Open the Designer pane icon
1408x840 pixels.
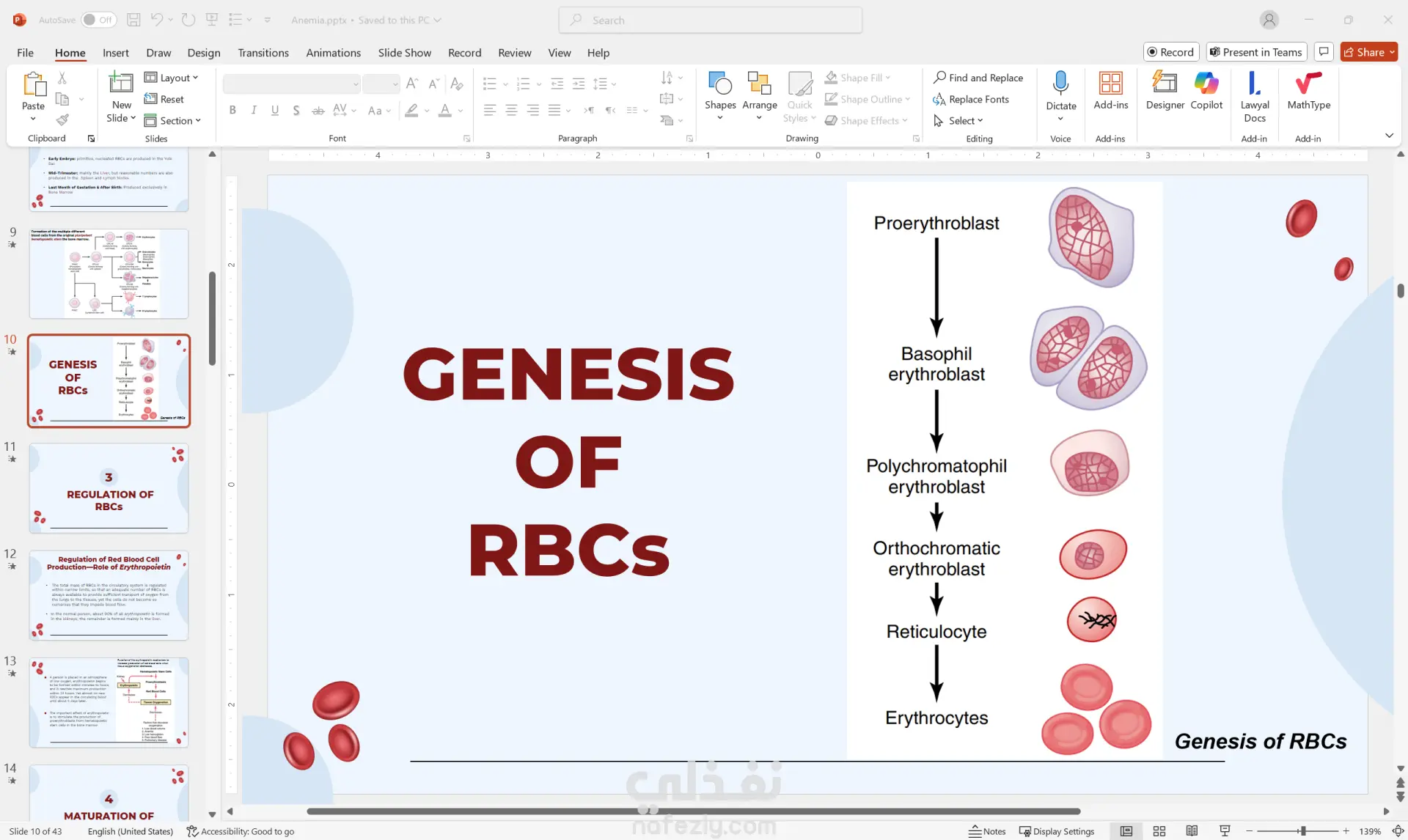pyautogui.click(x=1165, y=84)
